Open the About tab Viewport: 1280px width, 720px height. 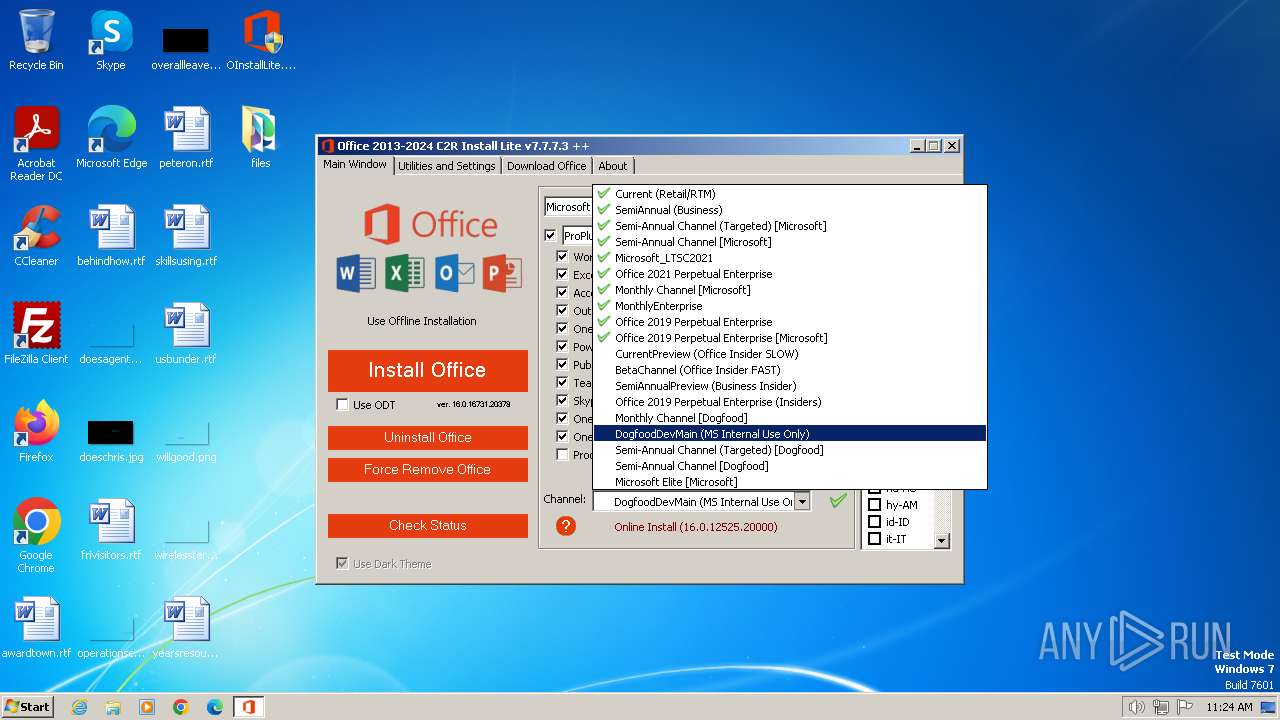pyautogui.click(x=613, y=166)
